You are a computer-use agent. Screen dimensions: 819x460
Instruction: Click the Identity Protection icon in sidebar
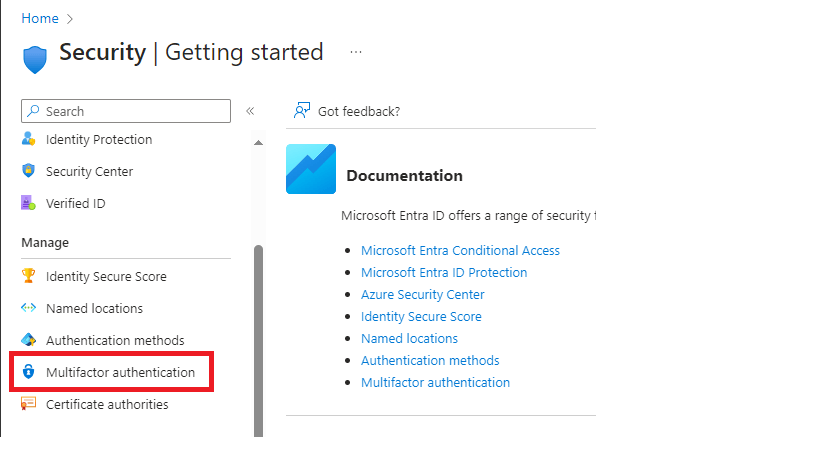(28, 140)
